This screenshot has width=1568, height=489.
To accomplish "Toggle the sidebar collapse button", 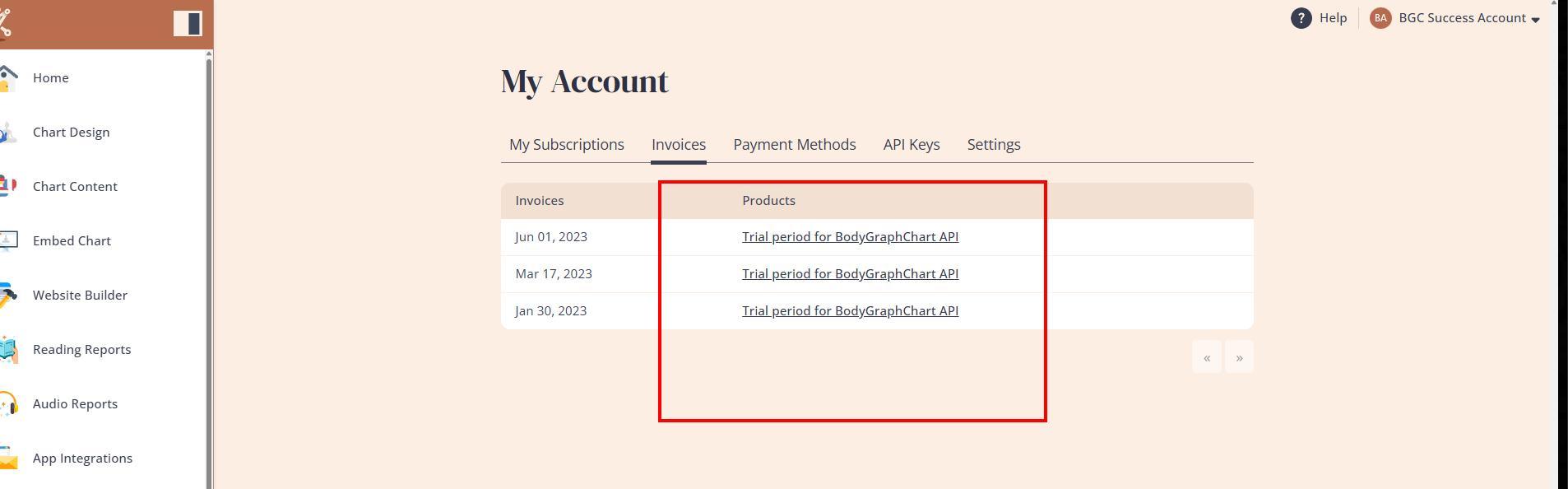I will point(188,24).
